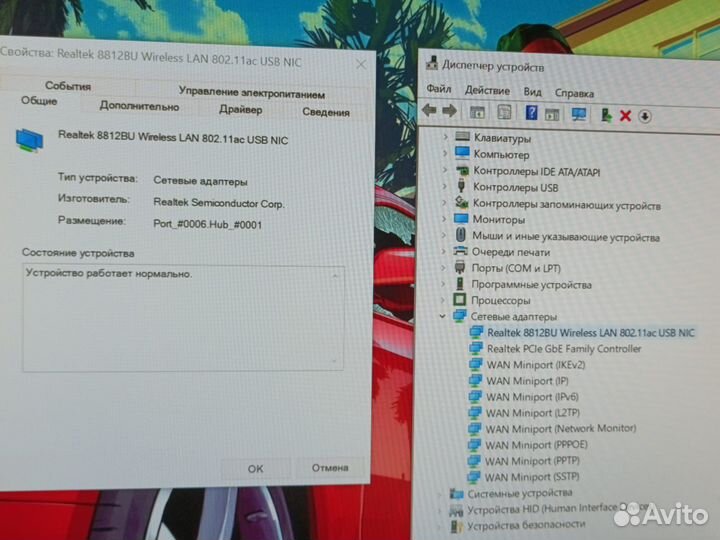The image size is (720, 540).
Task: Collapse the Сетевые адаптеры category
Action: point(444,315)
